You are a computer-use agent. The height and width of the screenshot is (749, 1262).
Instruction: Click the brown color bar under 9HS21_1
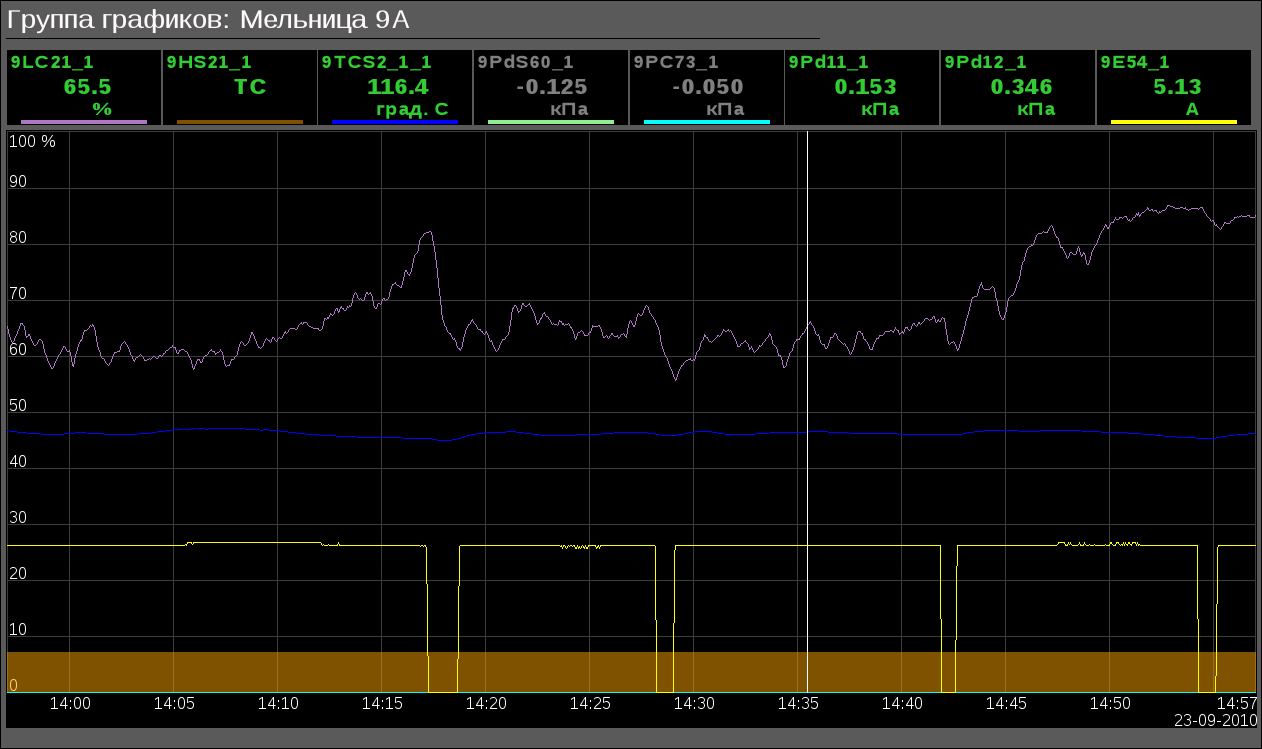pos(240,122)
